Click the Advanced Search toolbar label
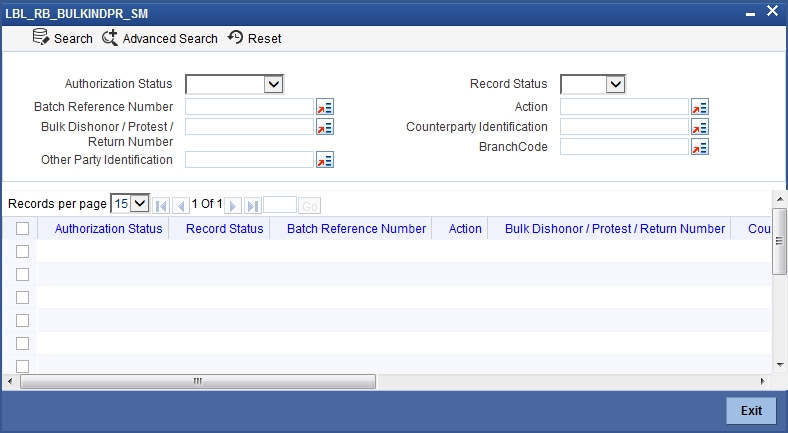Viewport: 788px width, 433px height. (170, 39)
